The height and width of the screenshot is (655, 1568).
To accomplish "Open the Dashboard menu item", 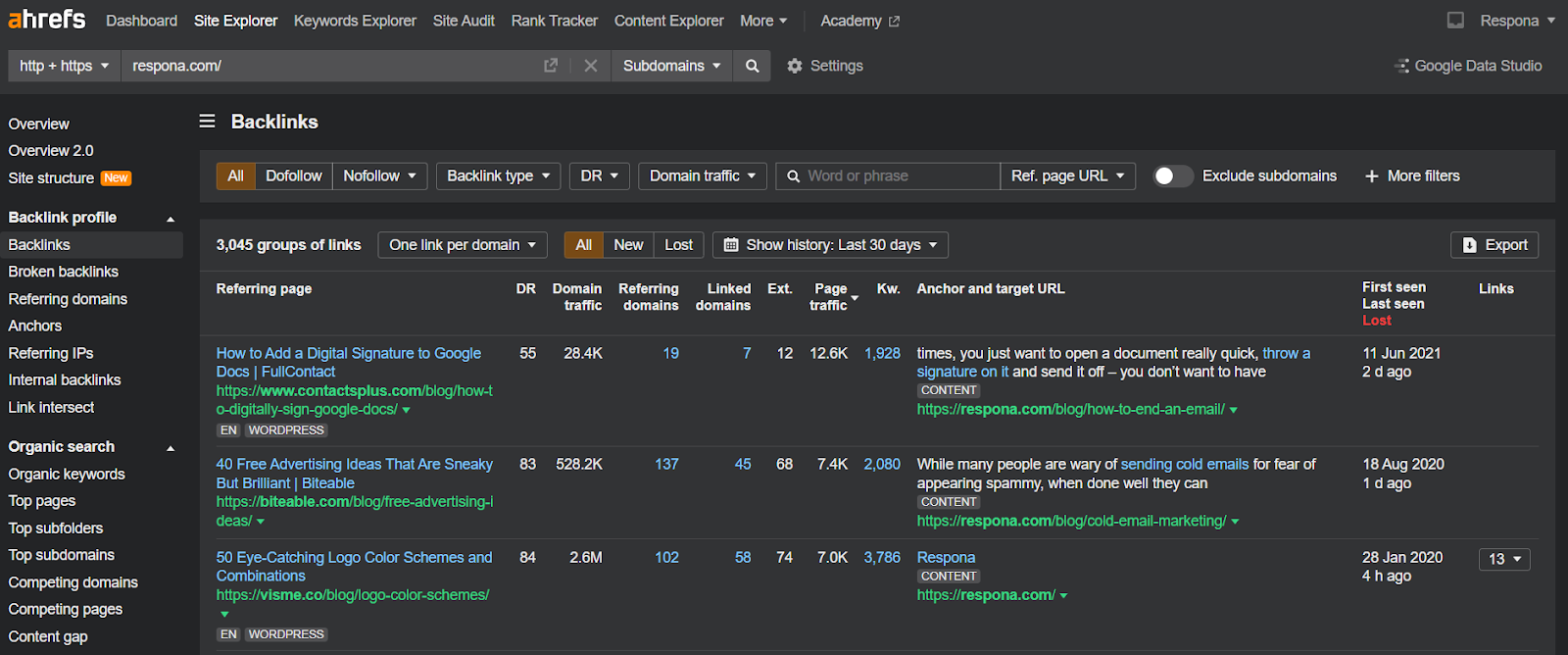I will (x=142, y=21).
